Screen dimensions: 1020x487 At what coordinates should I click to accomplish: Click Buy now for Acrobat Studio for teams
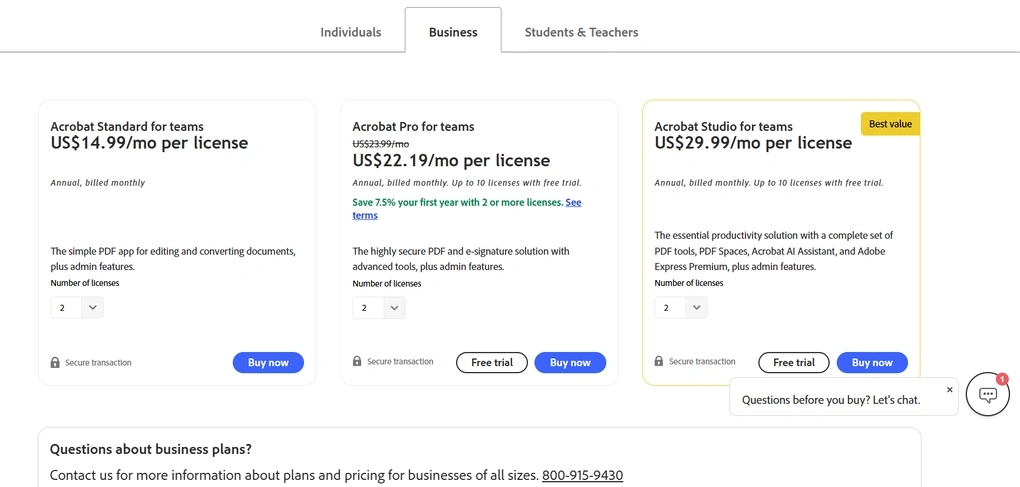tap(872, 363)
